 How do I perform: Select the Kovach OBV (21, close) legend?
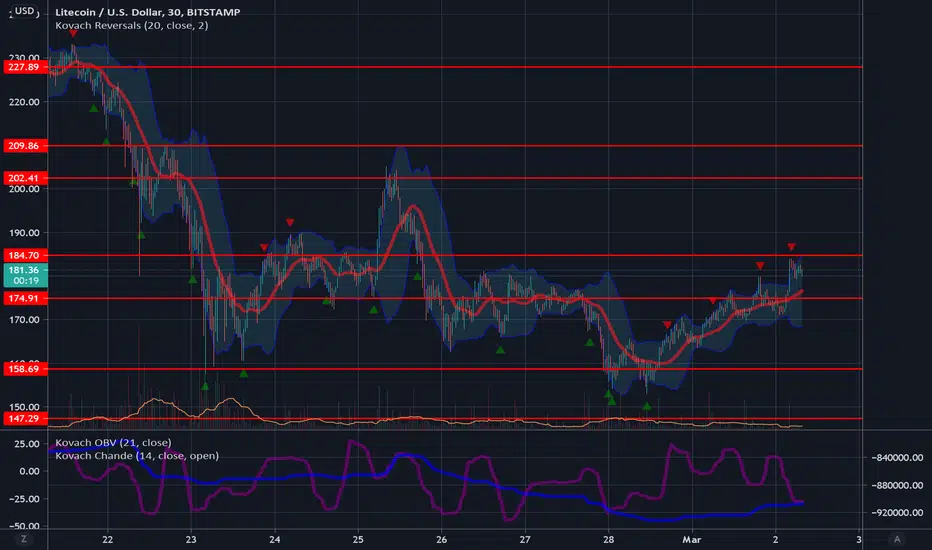click(x=113, y=442)
